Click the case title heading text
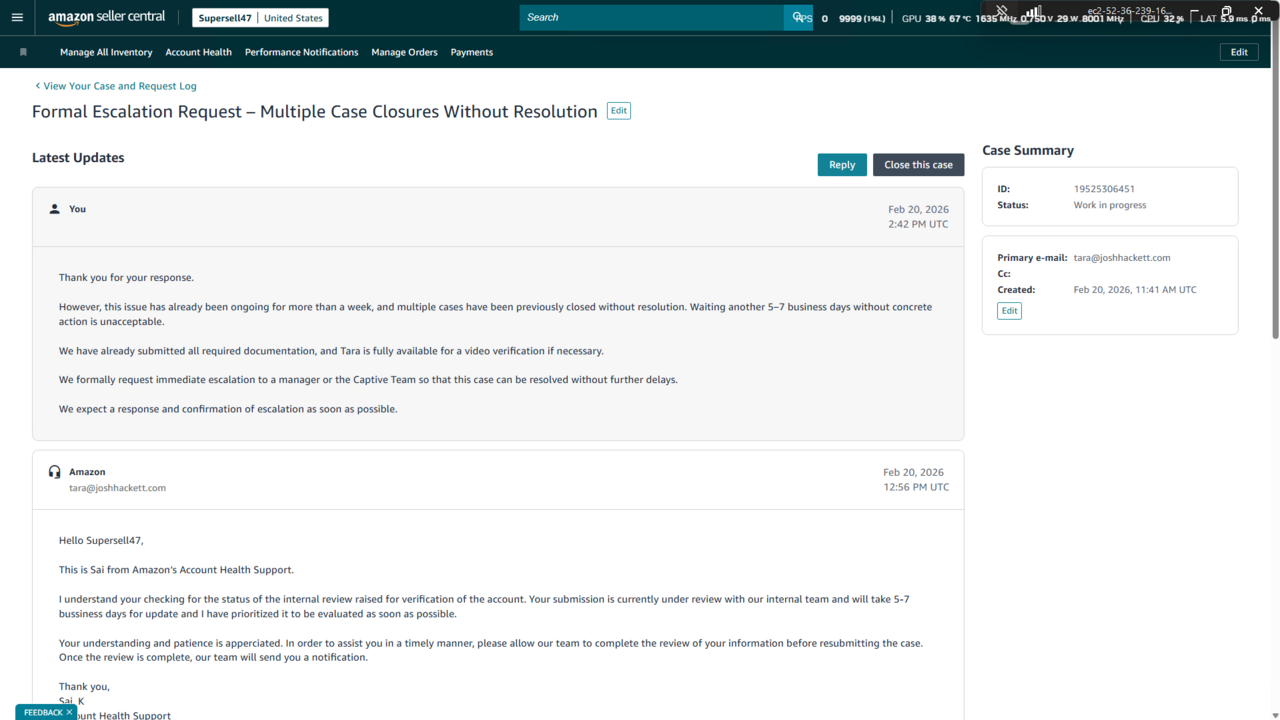Screen dimensions: 1280x720 click(315, 111)
